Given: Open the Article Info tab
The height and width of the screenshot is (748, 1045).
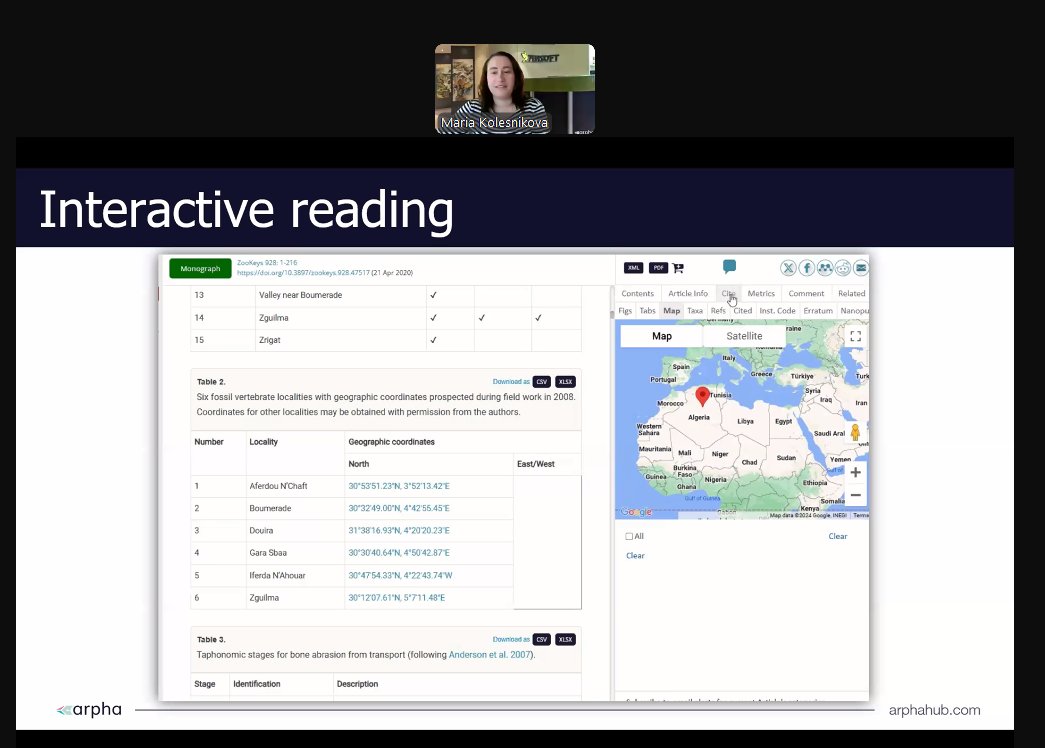Looking at the screenshot, I should [x=688, y=293].
